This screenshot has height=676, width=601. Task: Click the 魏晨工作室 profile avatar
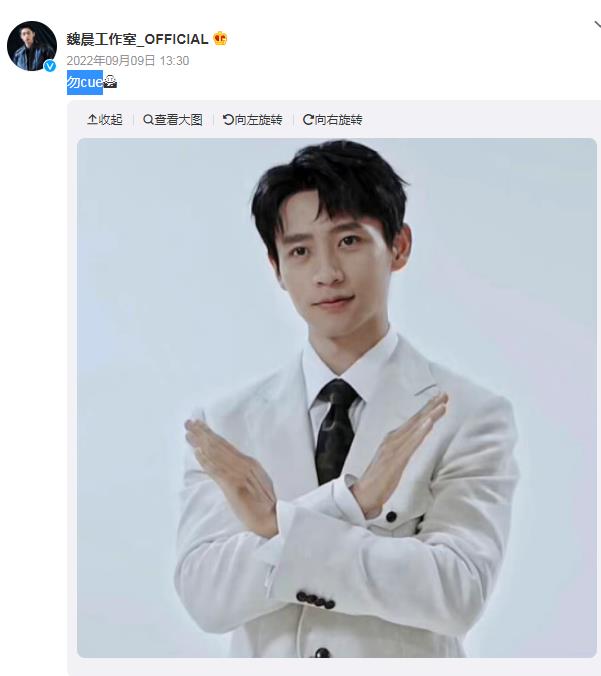click(31, 46)
